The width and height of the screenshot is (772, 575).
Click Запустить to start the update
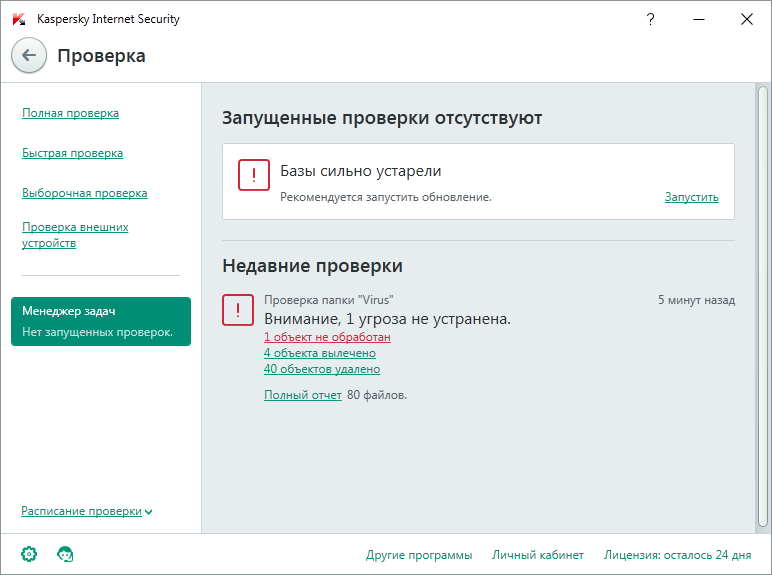(x=691, y=197)
